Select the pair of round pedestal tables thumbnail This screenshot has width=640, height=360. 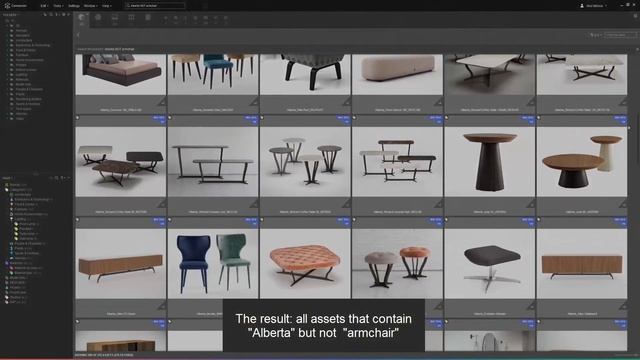tap(582, 162)
